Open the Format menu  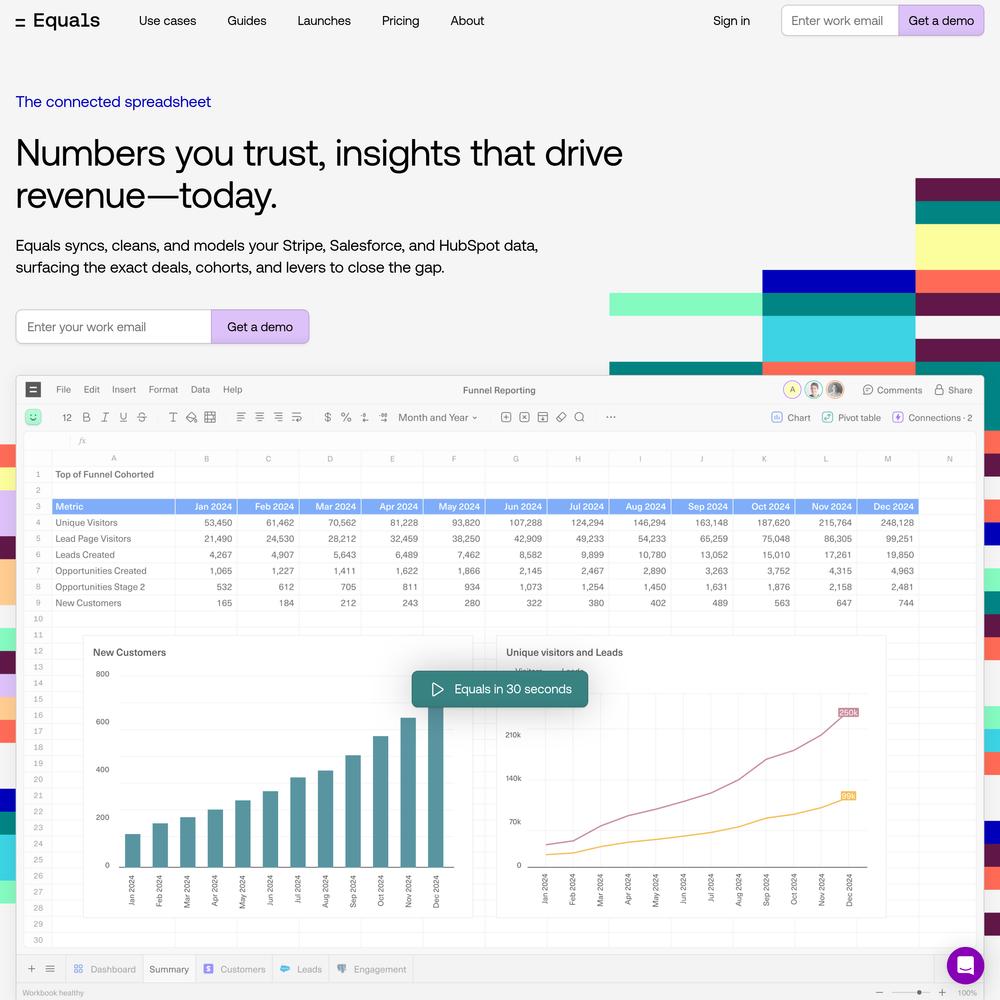163,389
